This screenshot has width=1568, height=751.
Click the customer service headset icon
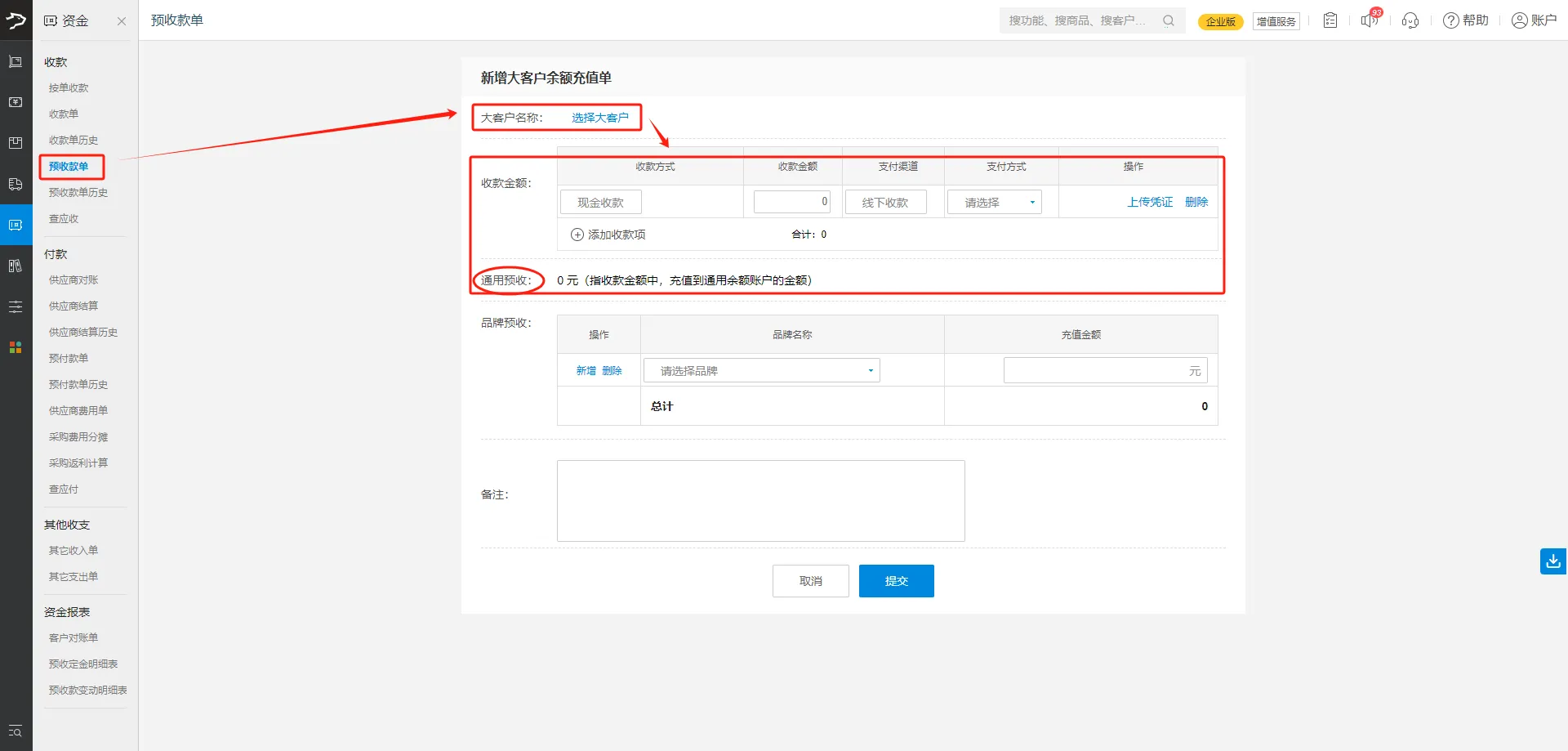[1410, 20]
